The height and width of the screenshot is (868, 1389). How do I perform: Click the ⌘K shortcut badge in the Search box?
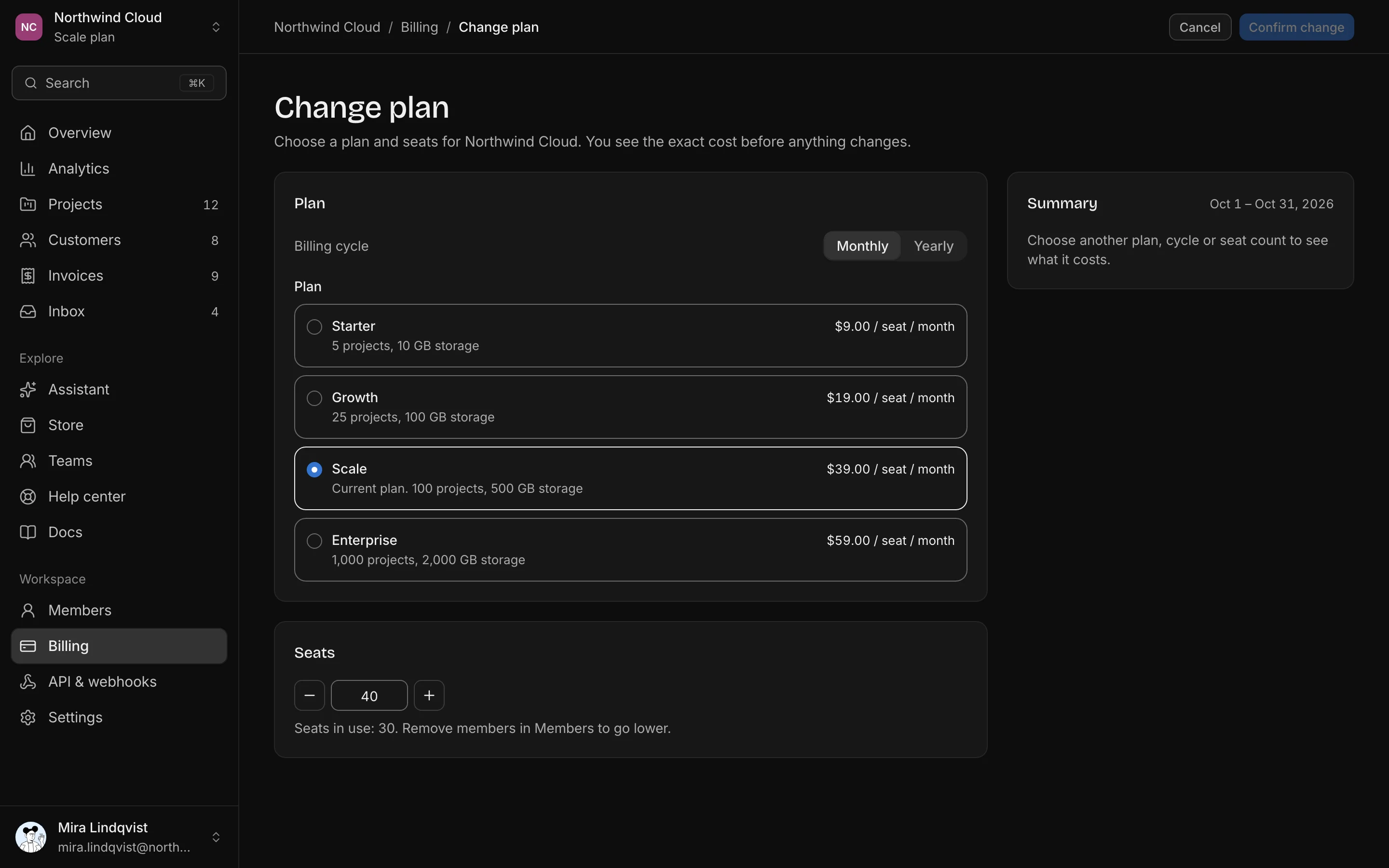(197, 83)
